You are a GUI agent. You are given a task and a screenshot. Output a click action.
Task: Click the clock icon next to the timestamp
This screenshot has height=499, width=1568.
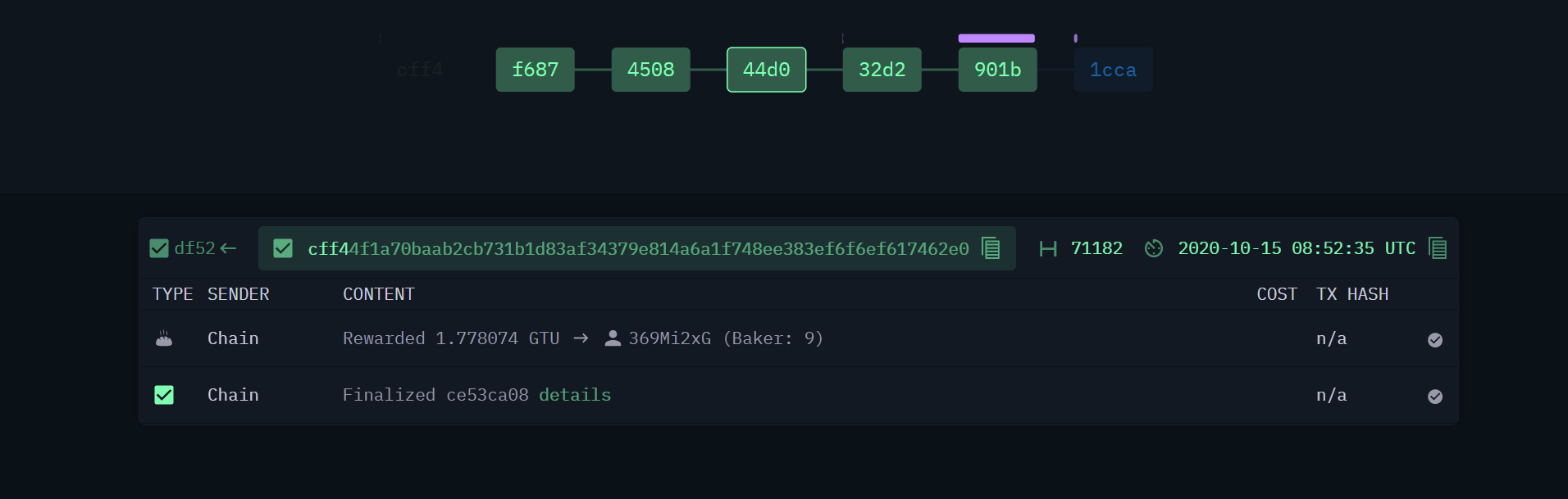point(1154,248)
